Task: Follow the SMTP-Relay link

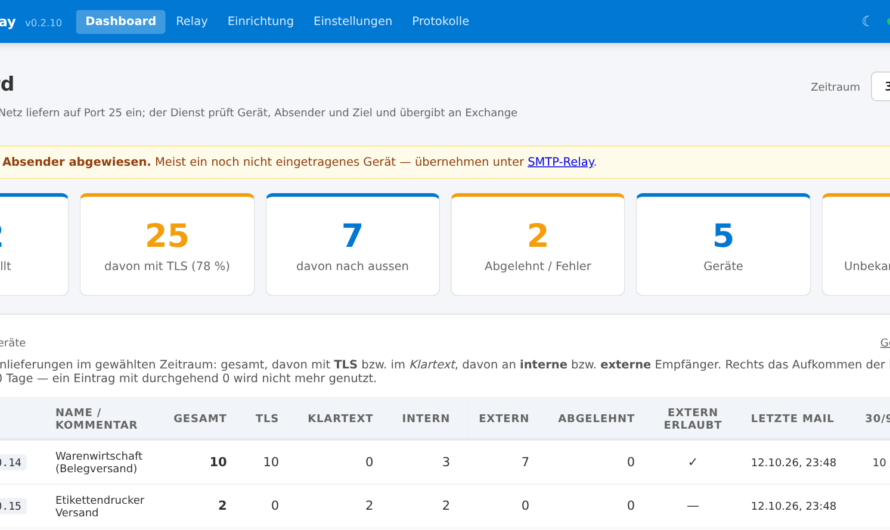Action: pos(561,162)
